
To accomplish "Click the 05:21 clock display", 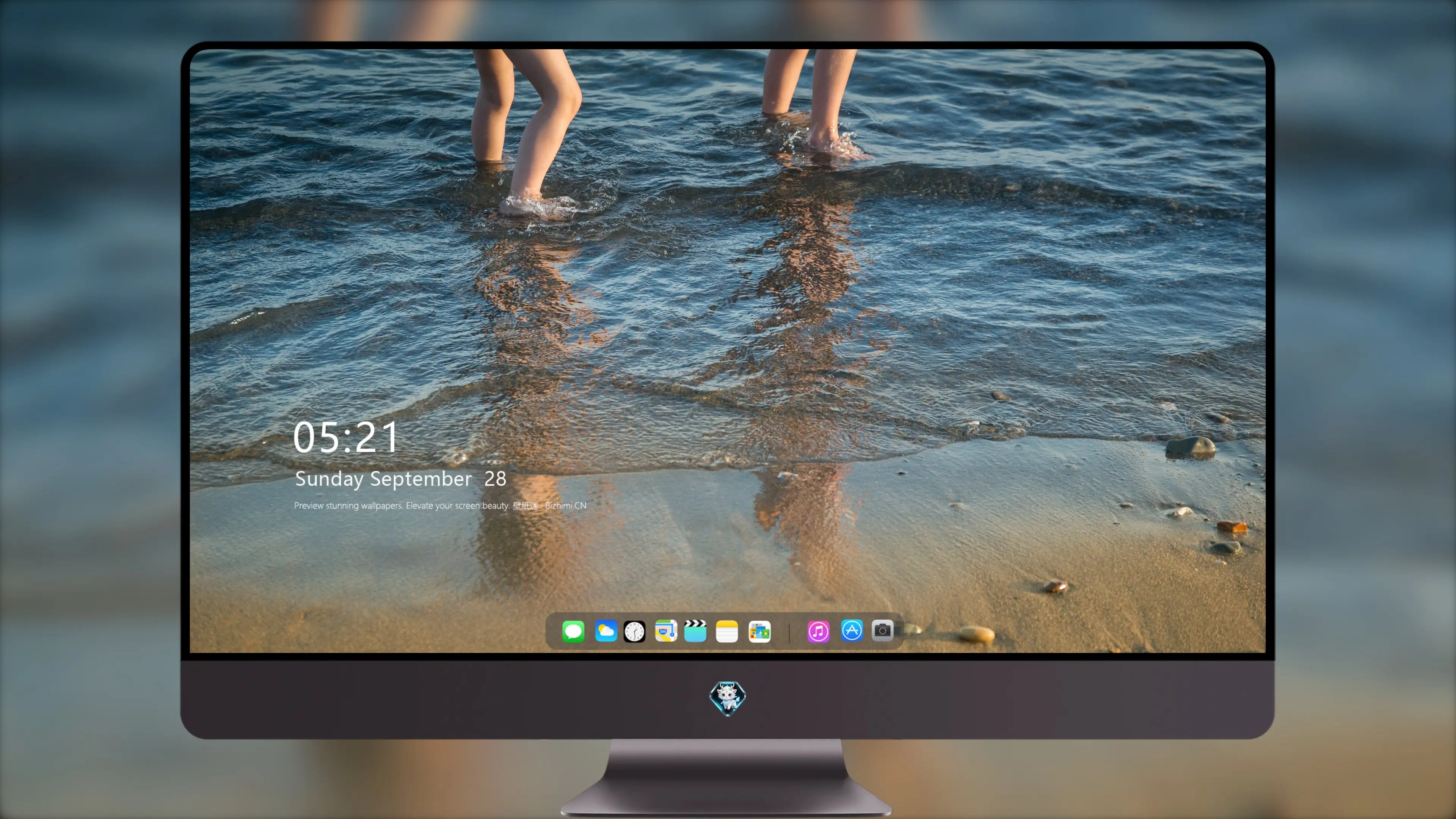I will coord(346,438).
